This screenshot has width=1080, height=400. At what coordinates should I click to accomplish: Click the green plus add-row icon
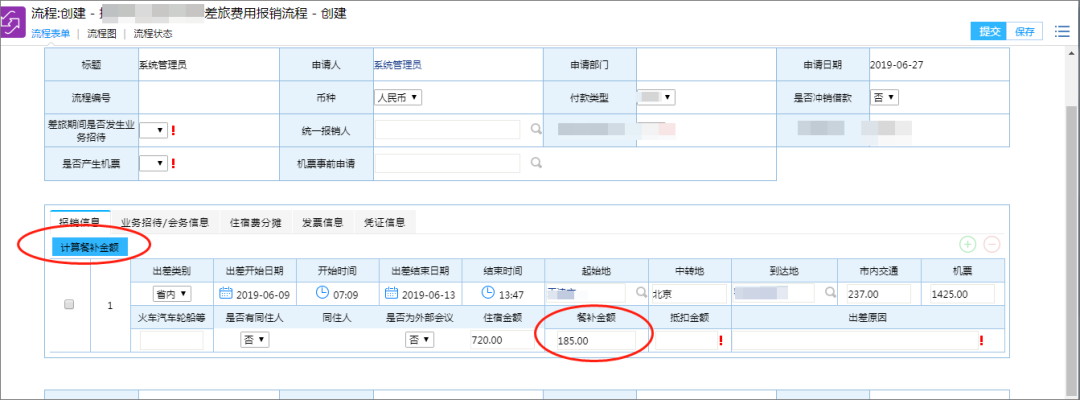[x=967, y=244]
